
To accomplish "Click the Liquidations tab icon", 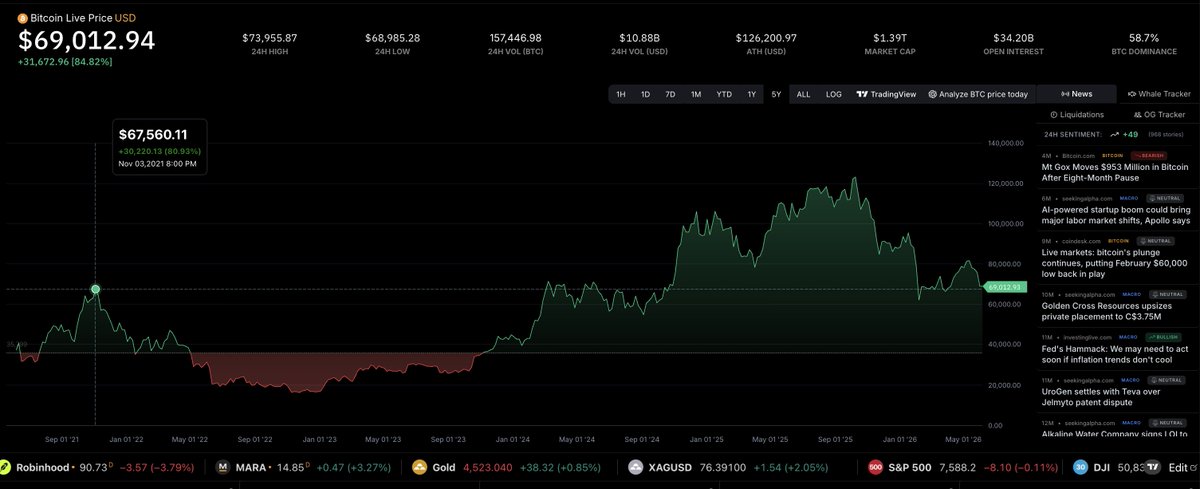I will click(x=1055, y=115).
